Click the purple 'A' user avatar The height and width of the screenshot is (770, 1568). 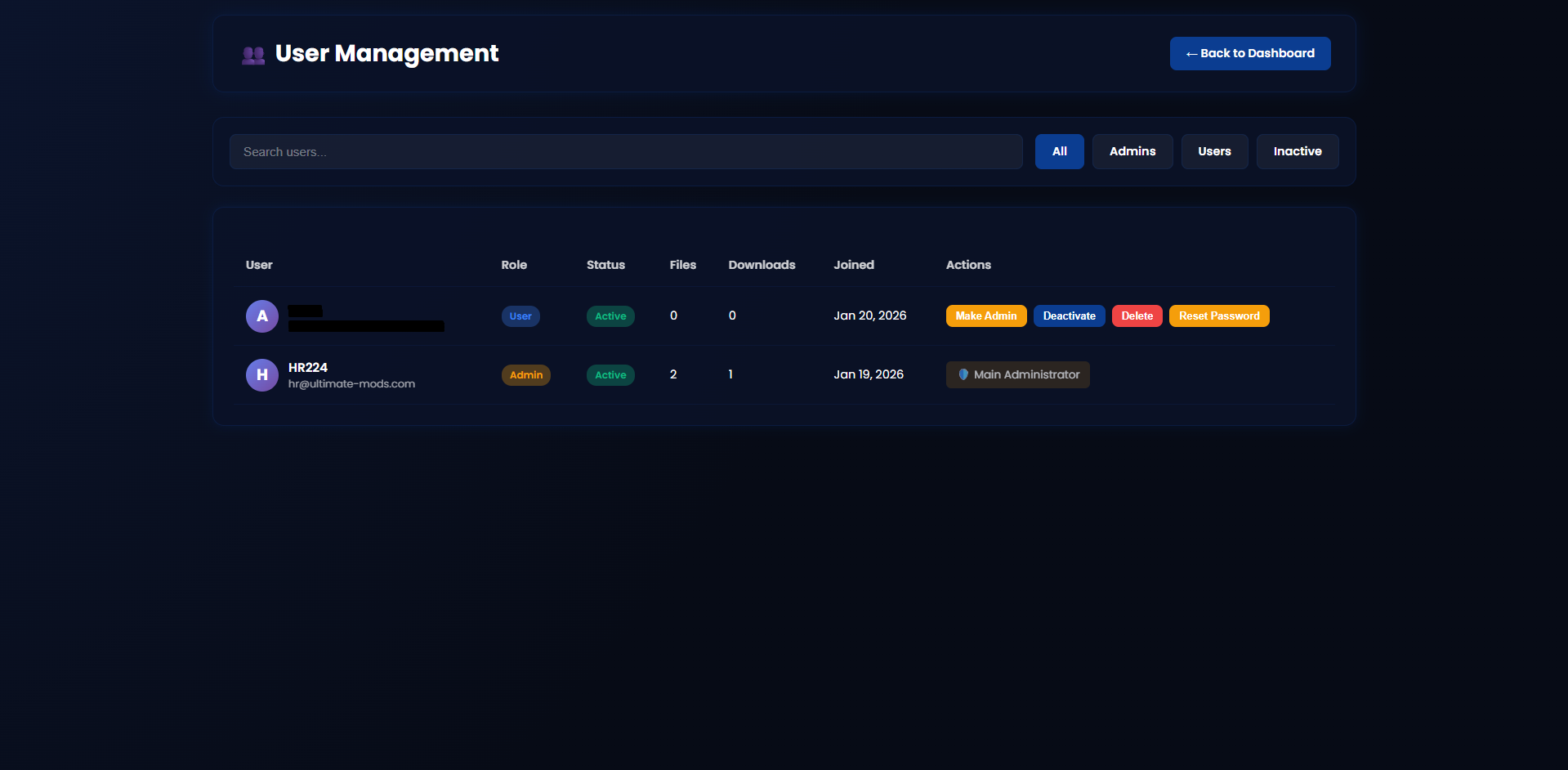click(x=262, y=316)
